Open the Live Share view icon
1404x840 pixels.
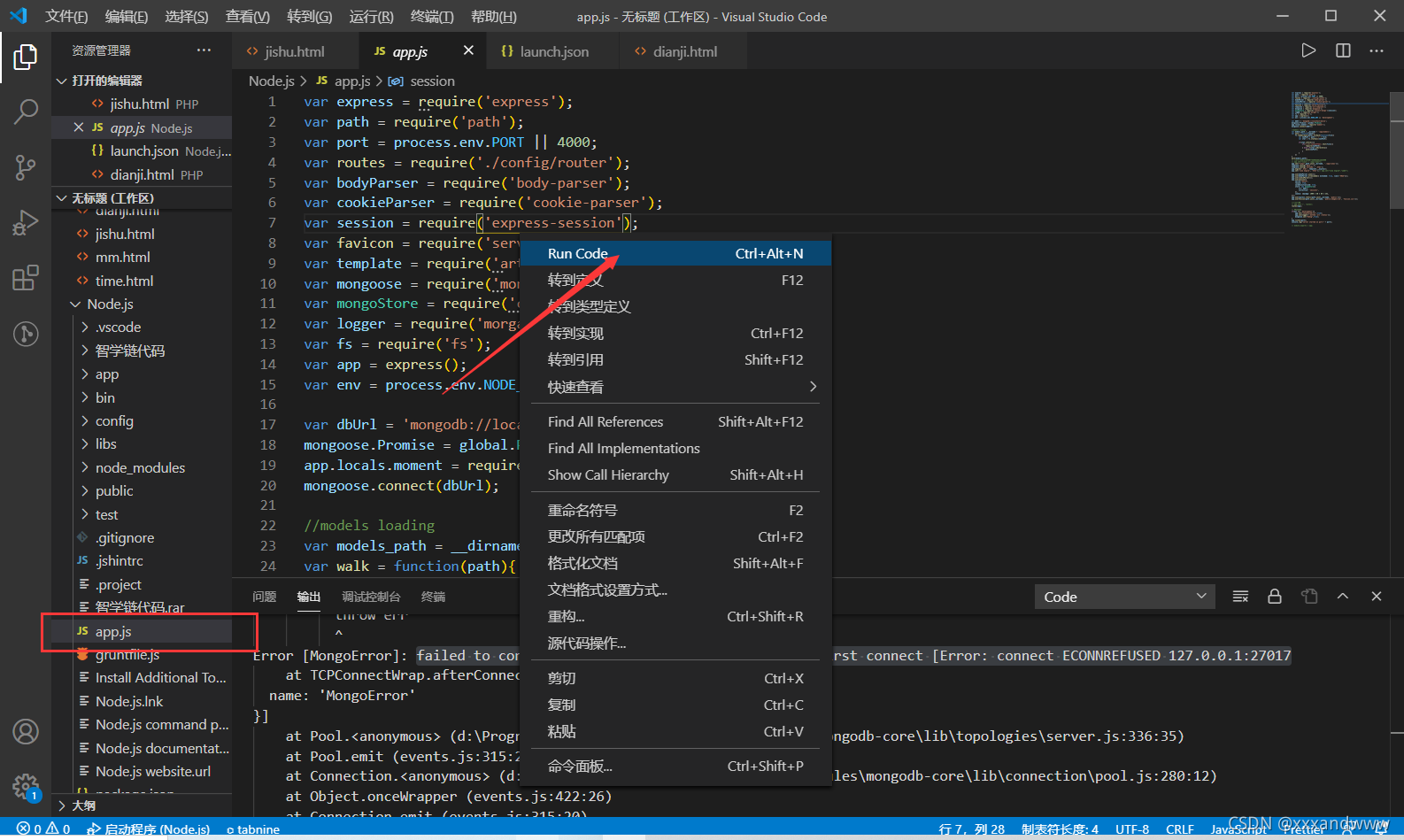tap(26, 334)
